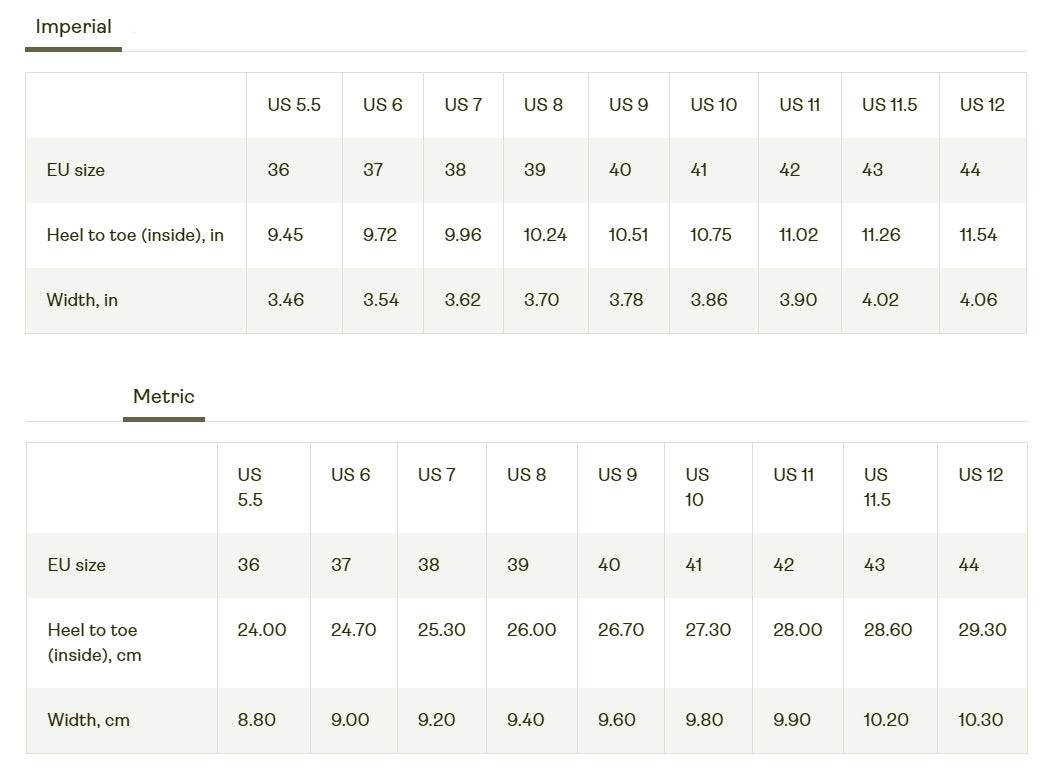
Task: Click the 9.45 heel to toe value
Action: click(286, 235)
